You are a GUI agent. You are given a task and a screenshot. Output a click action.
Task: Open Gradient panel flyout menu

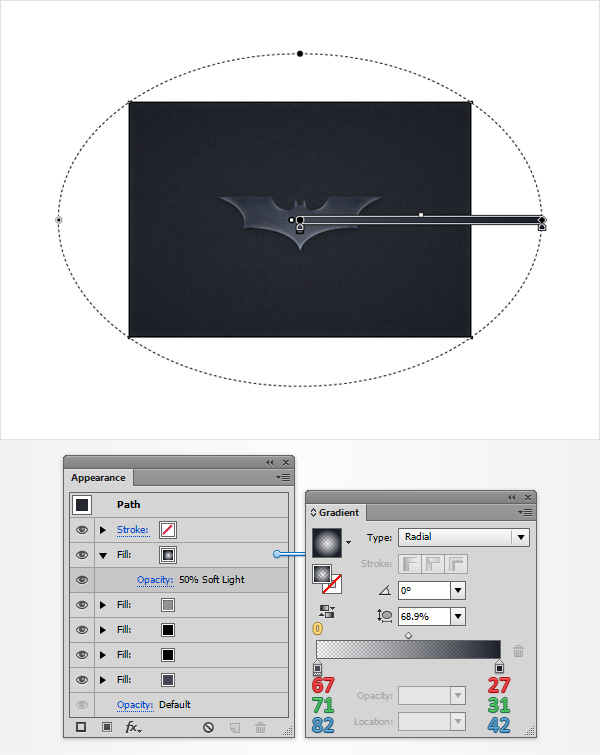(525, 512)
